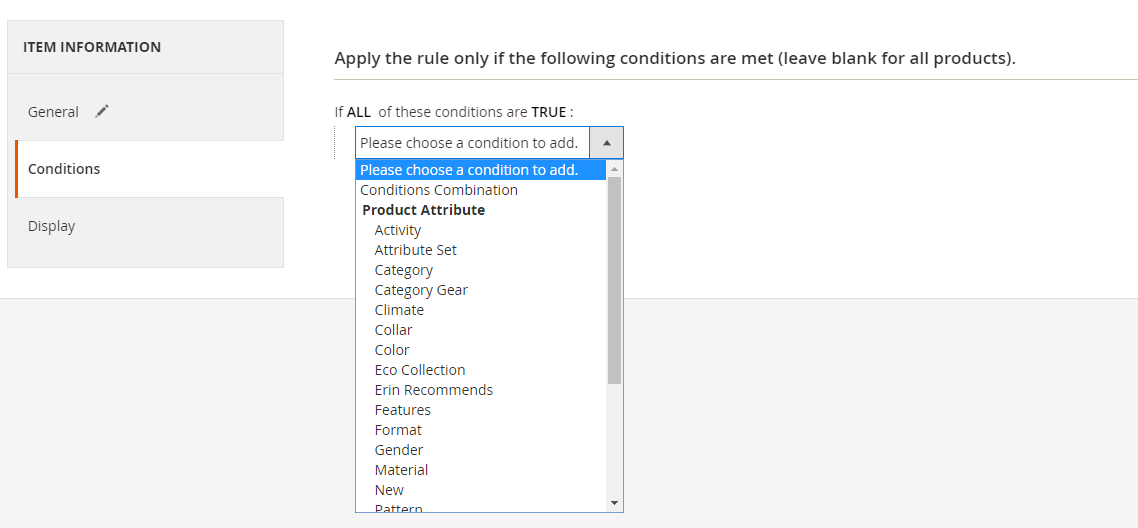Click the dropdown list scroll-up arrow
Image resolution: width=1138 pixels, height=528 pixels.
click(614, 169)
